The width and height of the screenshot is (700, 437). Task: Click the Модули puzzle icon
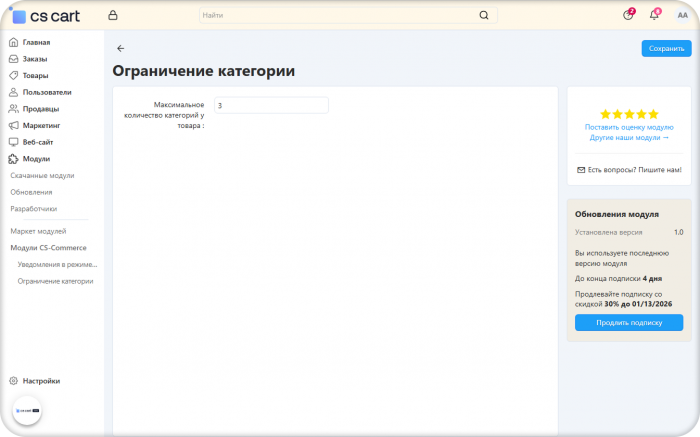click(x=13, y=158)
